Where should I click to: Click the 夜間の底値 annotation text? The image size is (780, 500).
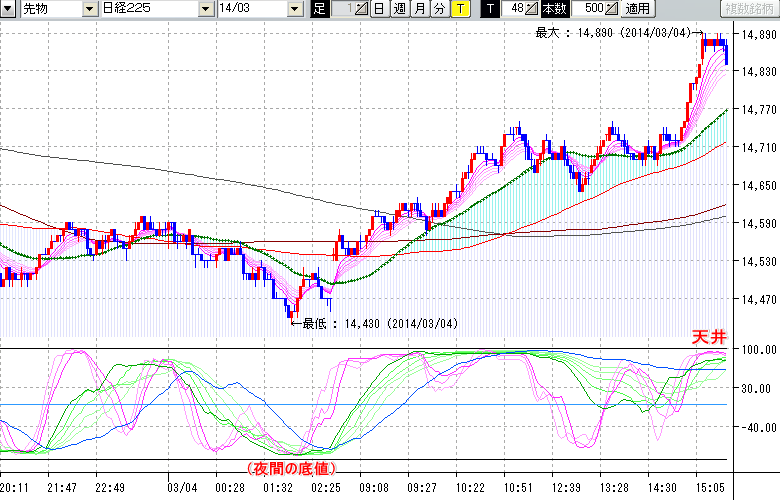tap(289, 468)
